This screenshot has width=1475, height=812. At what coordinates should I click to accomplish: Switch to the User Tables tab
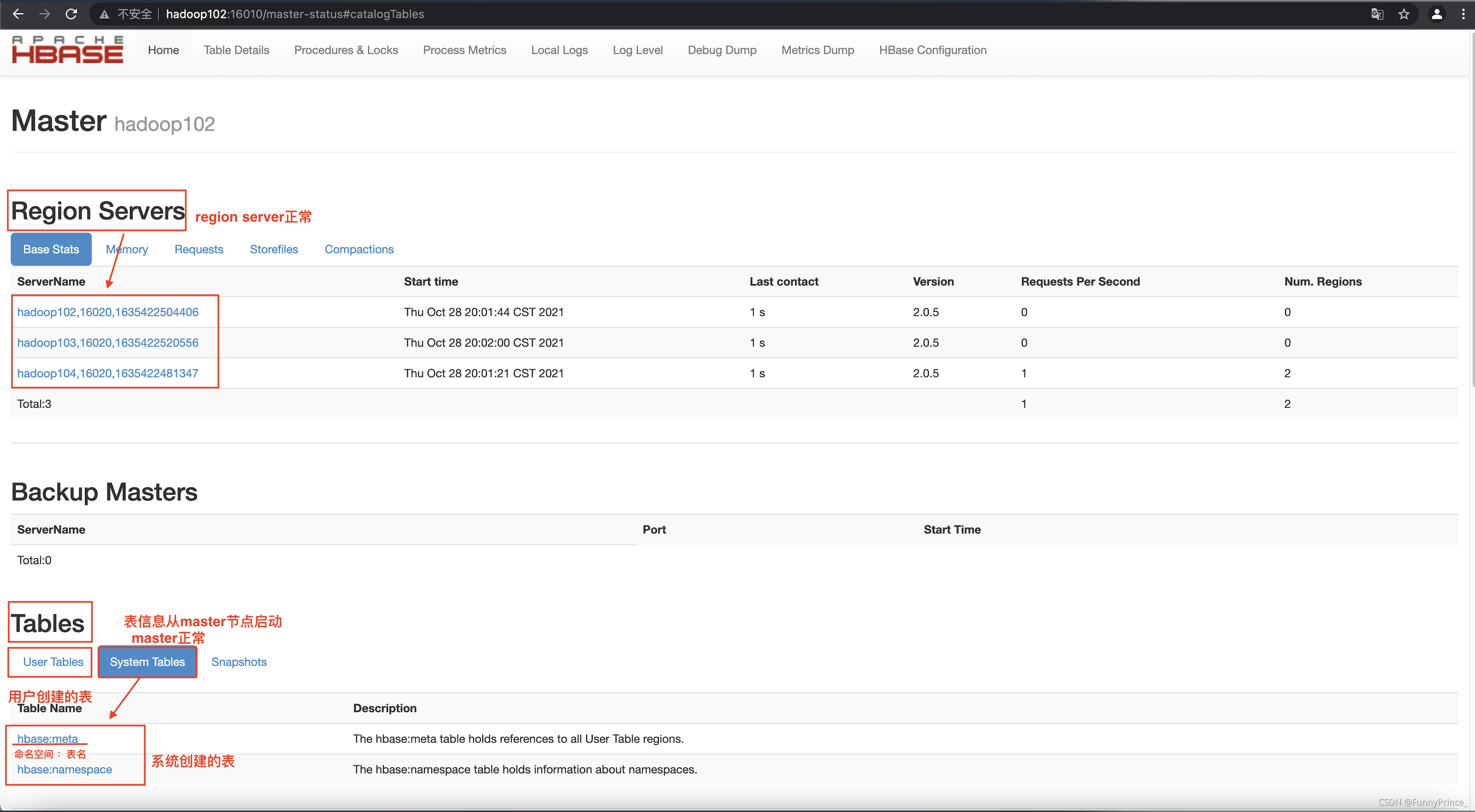coord(53,662)
